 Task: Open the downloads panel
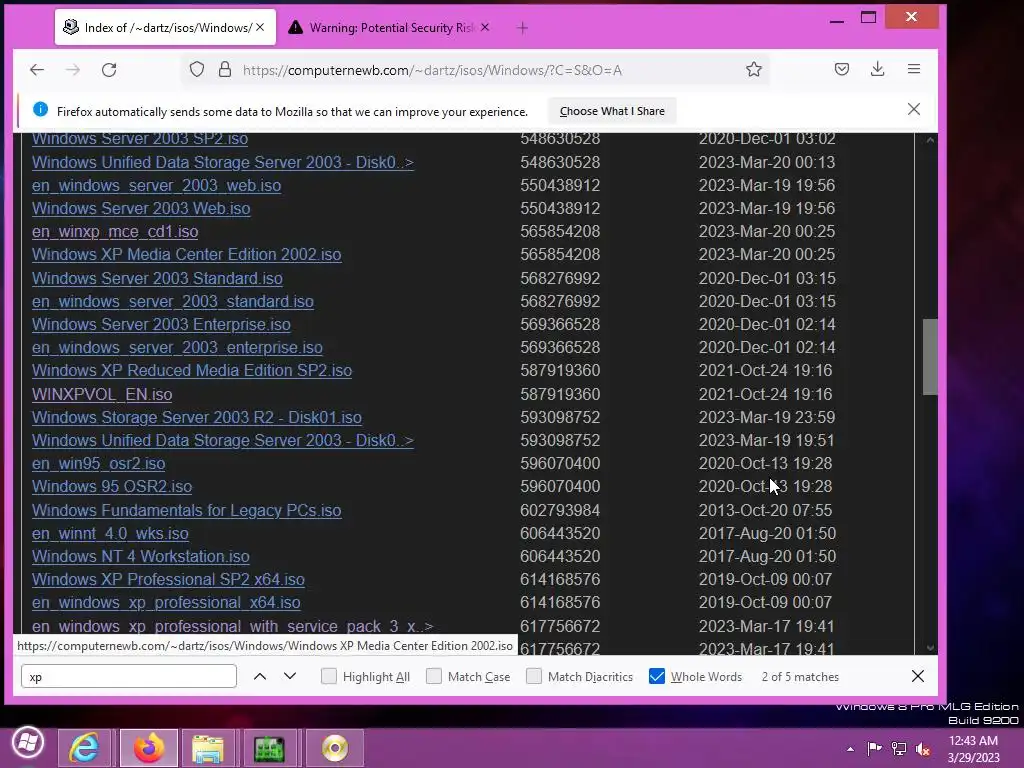878,69
